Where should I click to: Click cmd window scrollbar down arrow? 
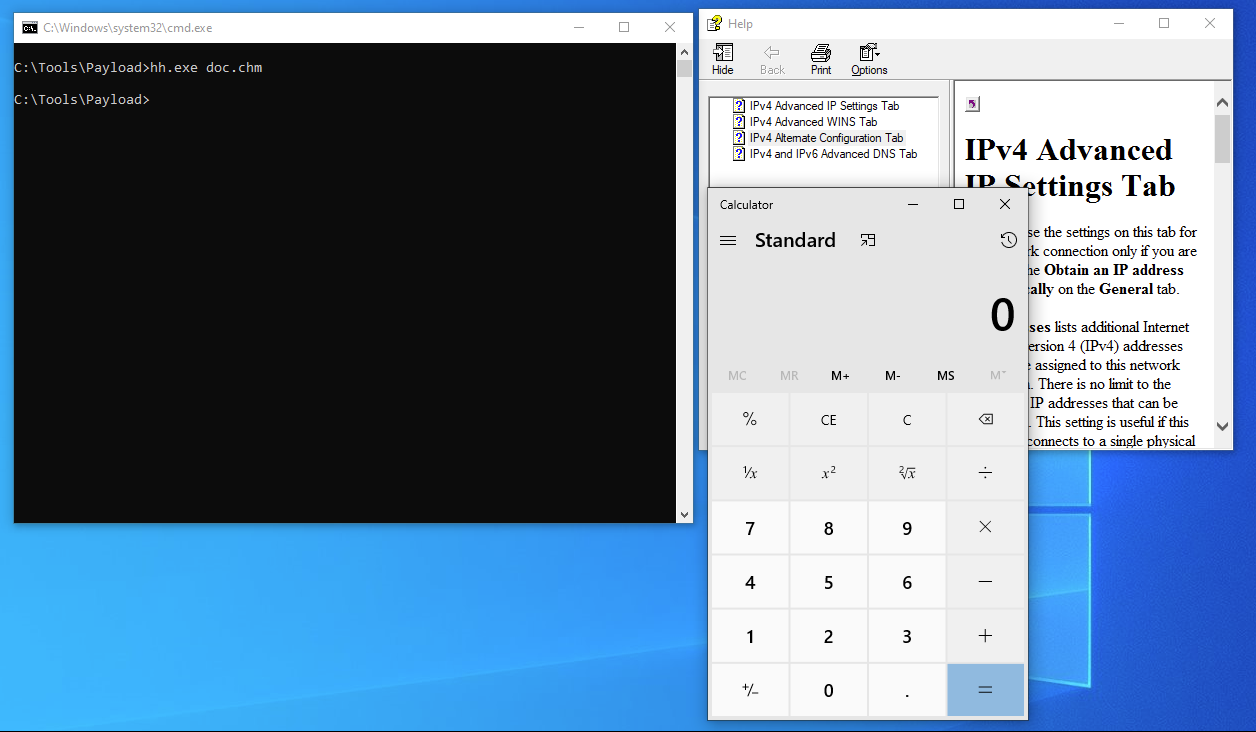684,514
